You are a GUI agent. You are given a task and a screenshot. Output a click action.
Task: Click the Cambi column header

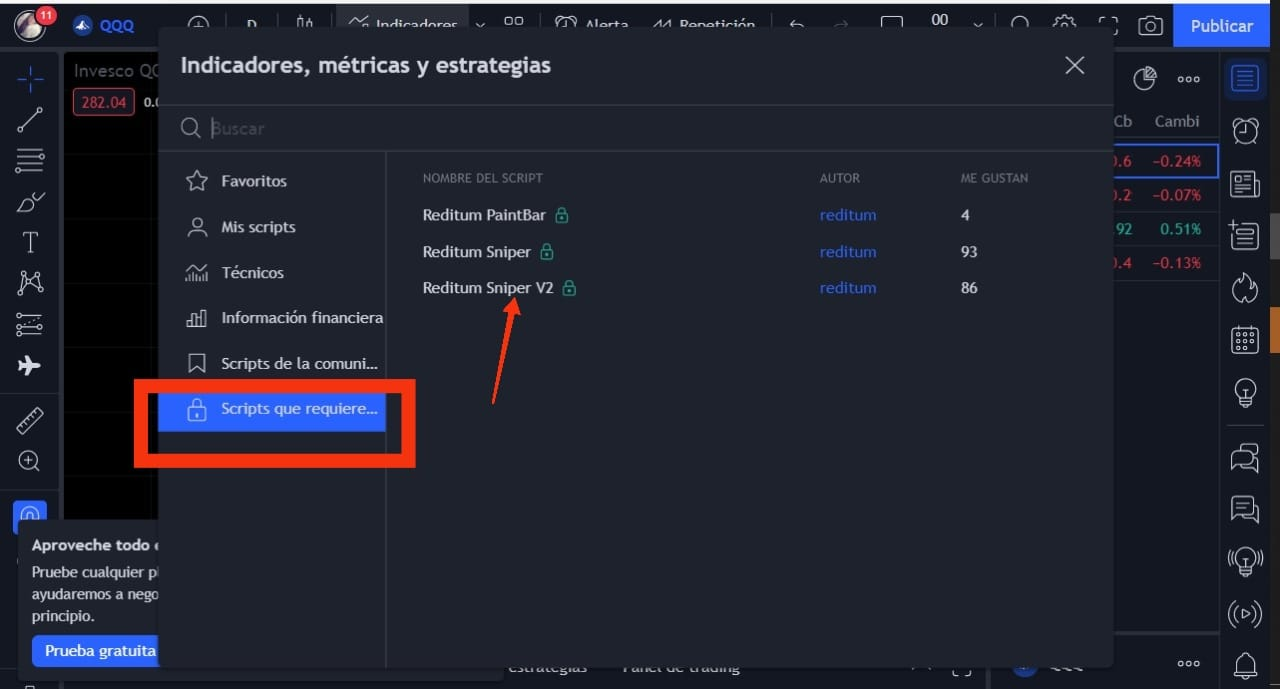tap(1177, 121)
